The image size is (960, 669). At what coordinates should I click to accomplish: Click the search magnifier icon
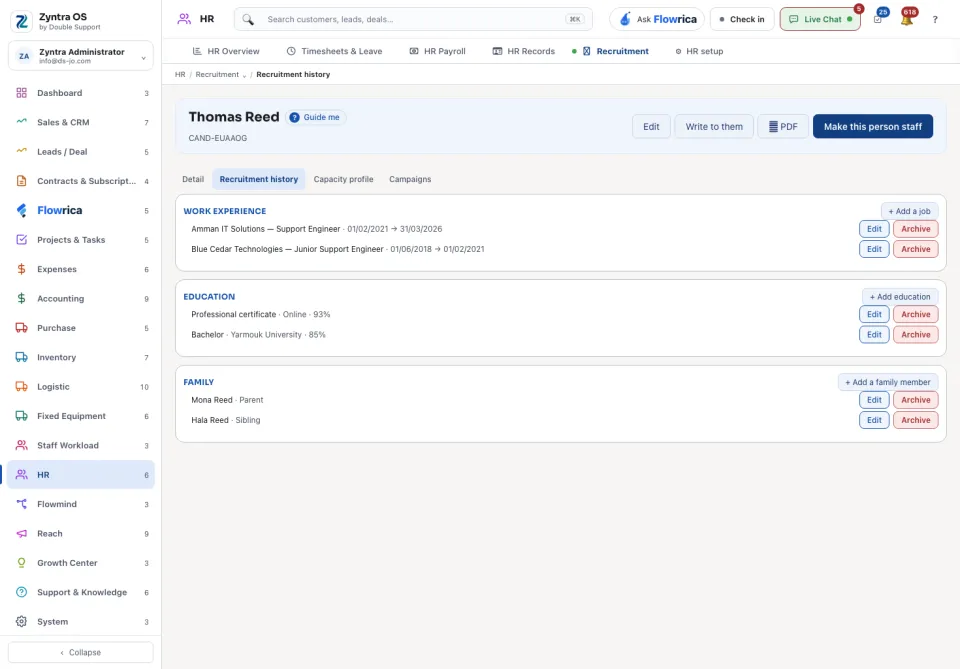click(248, 19)
